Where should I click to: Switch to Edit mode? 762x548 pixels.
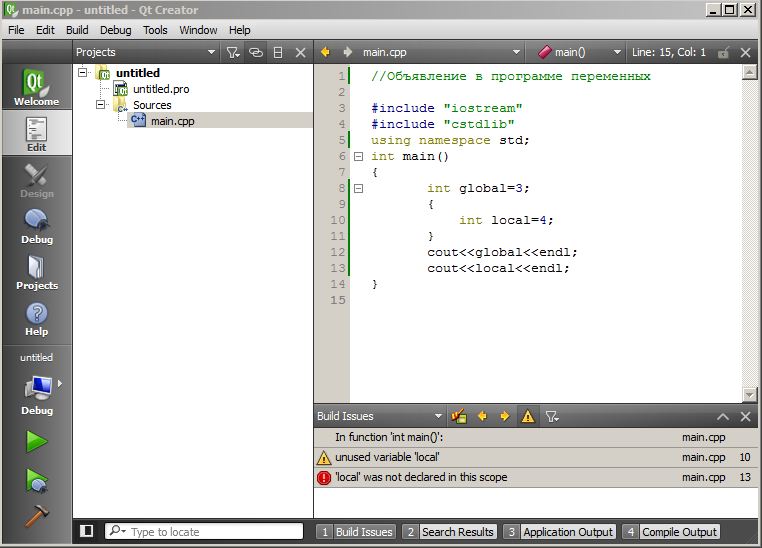36,134
